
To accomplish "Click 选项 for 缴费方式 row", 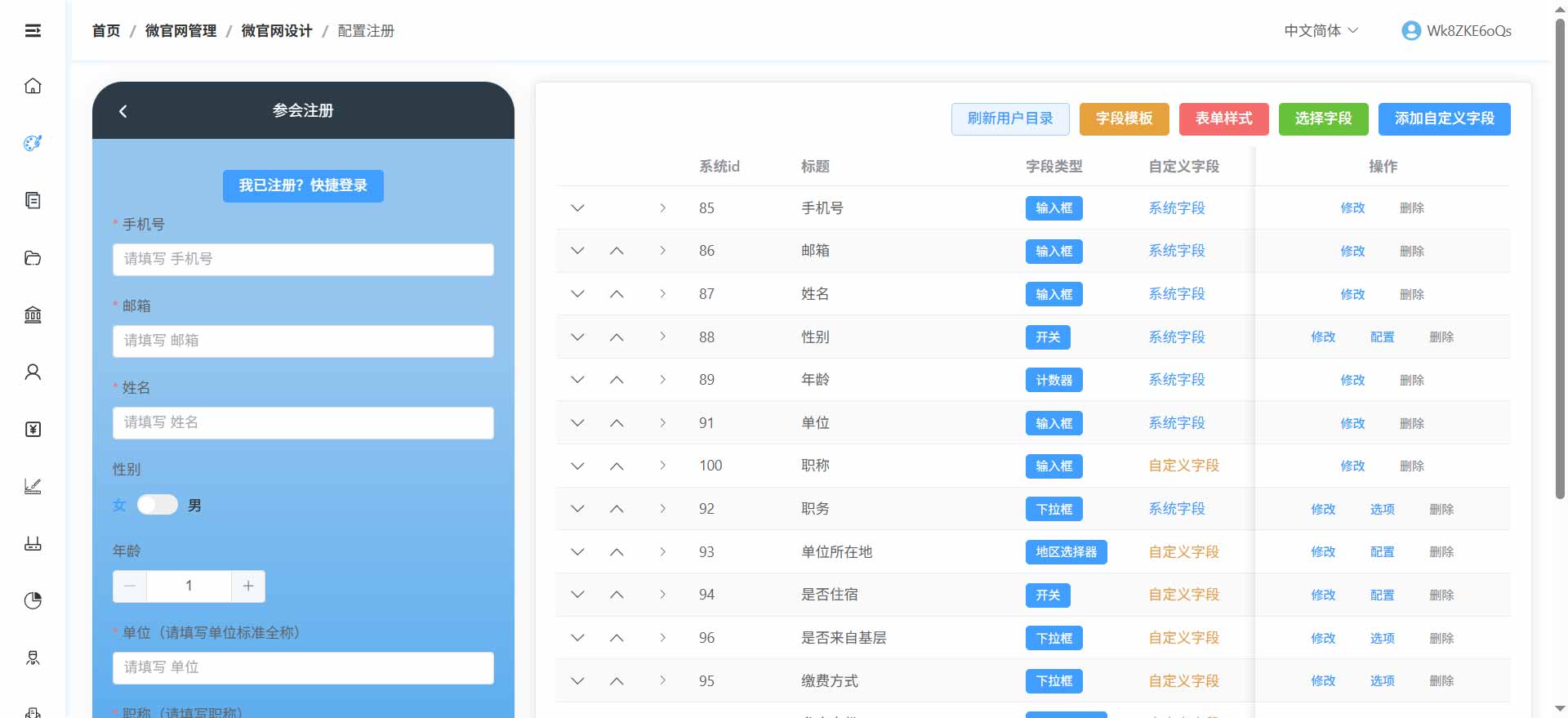I will click(x=1383, y=681).
